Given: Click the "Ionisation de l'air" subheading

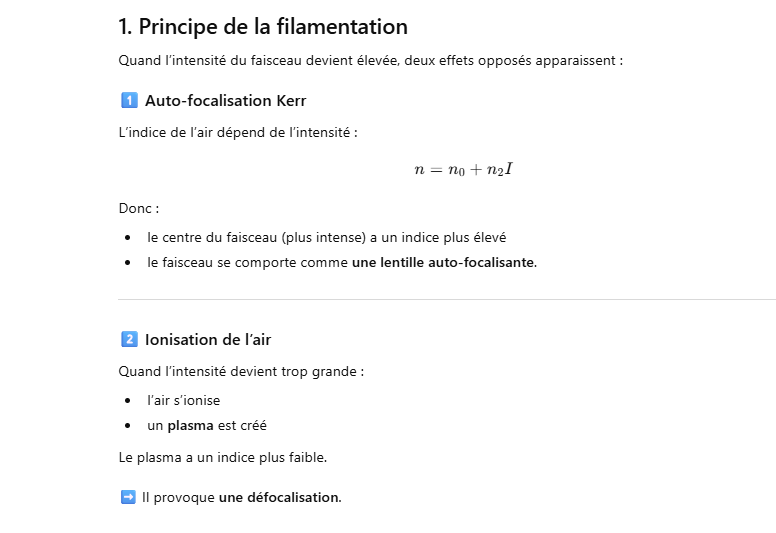Looking at the screenshot, I should click(x=208, y=339).
